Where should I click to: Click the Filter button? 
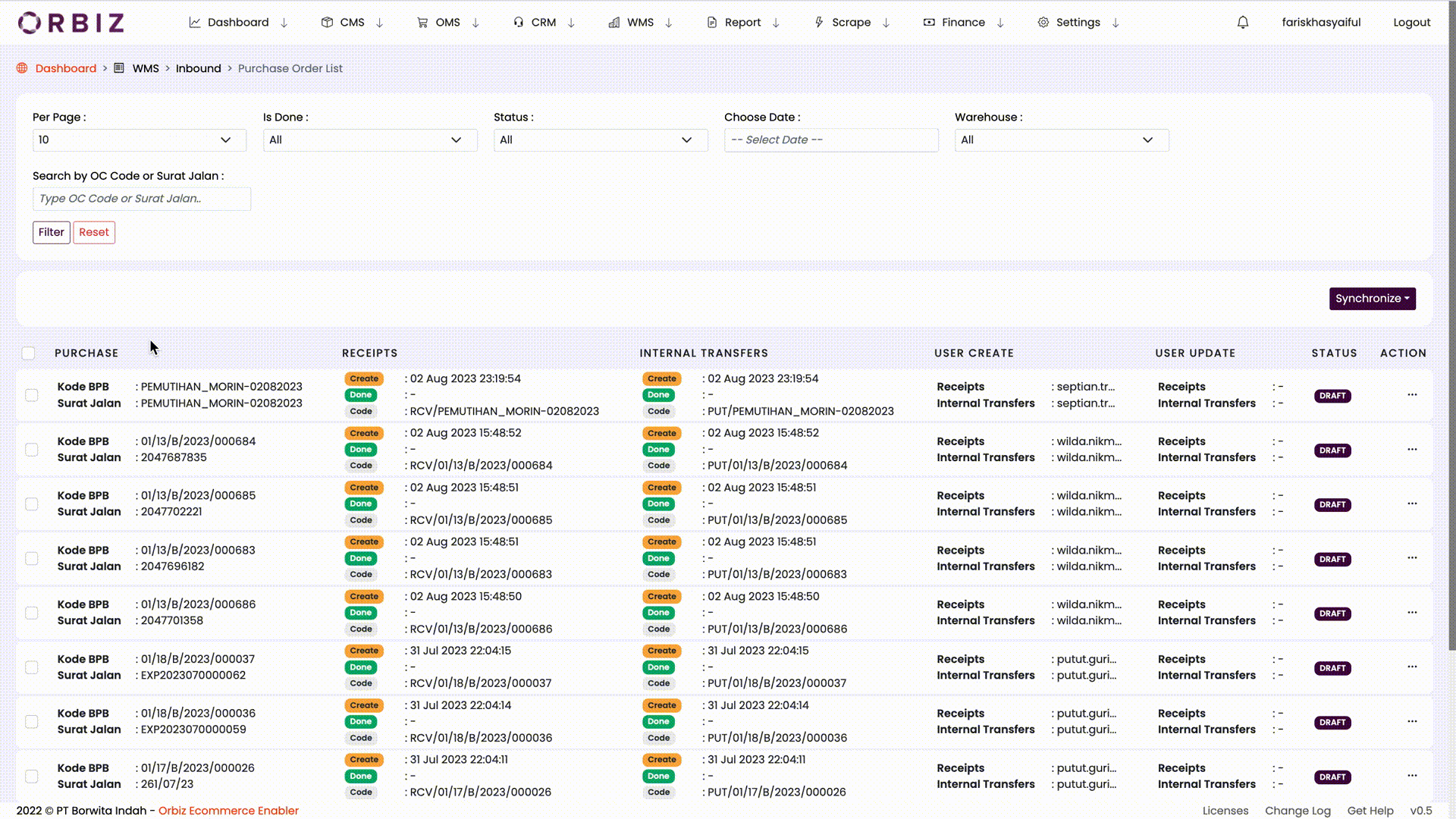[52, 233]
